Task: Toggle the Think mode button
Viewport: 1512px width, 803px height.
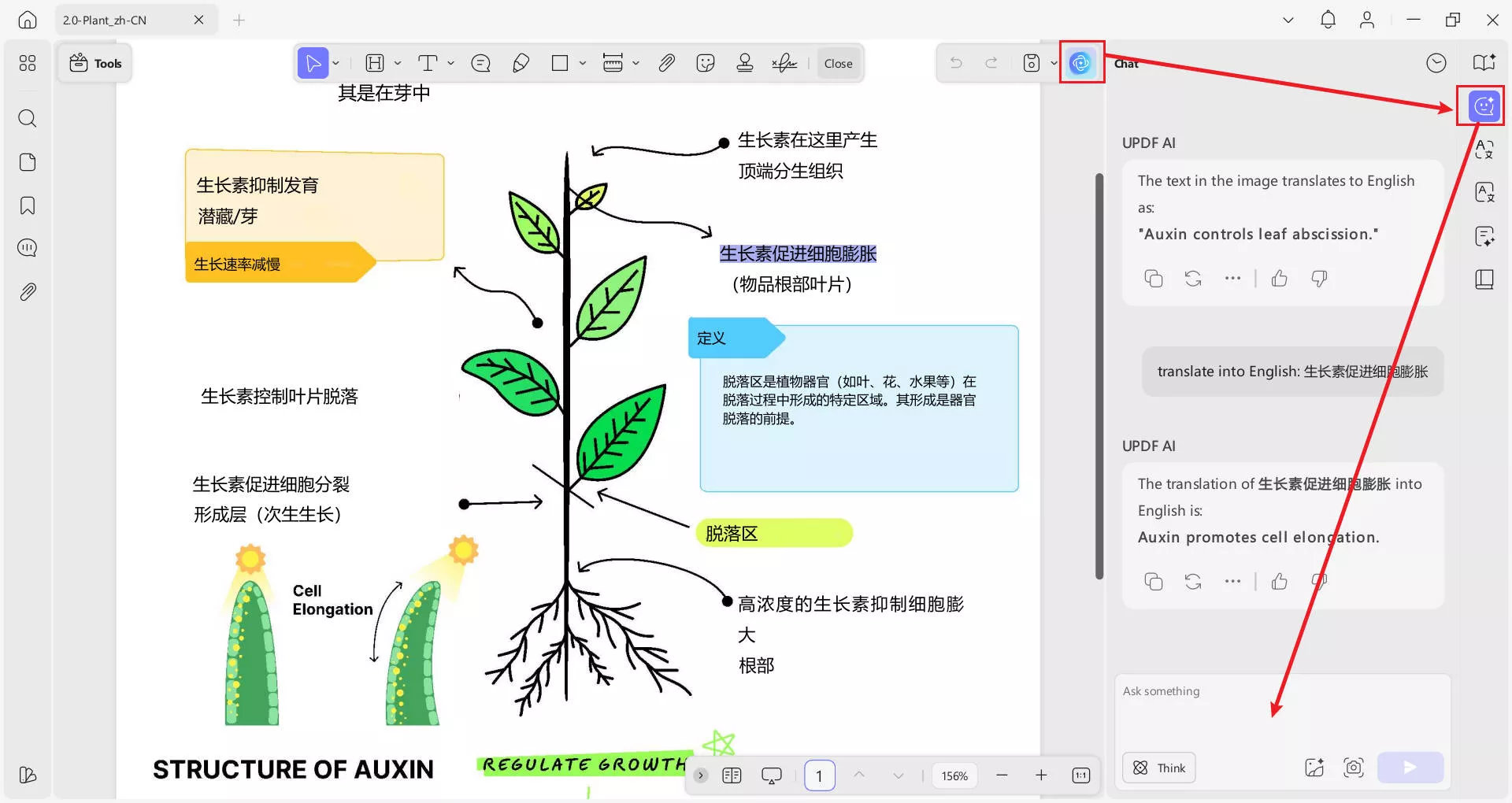Action: point(1159,768)
